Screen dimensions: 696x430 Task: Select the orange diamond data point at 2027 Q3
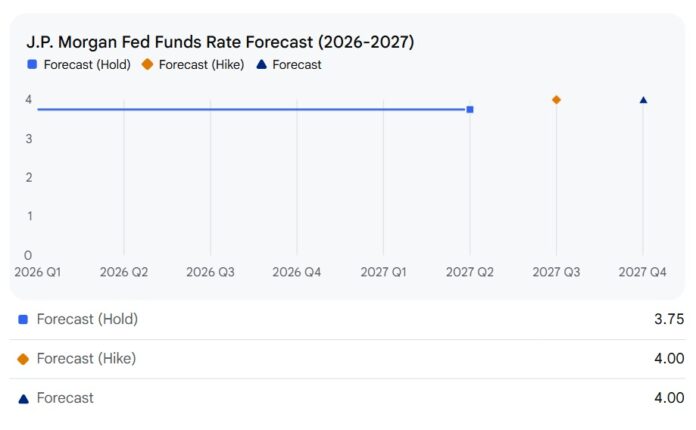coord(556,99)
